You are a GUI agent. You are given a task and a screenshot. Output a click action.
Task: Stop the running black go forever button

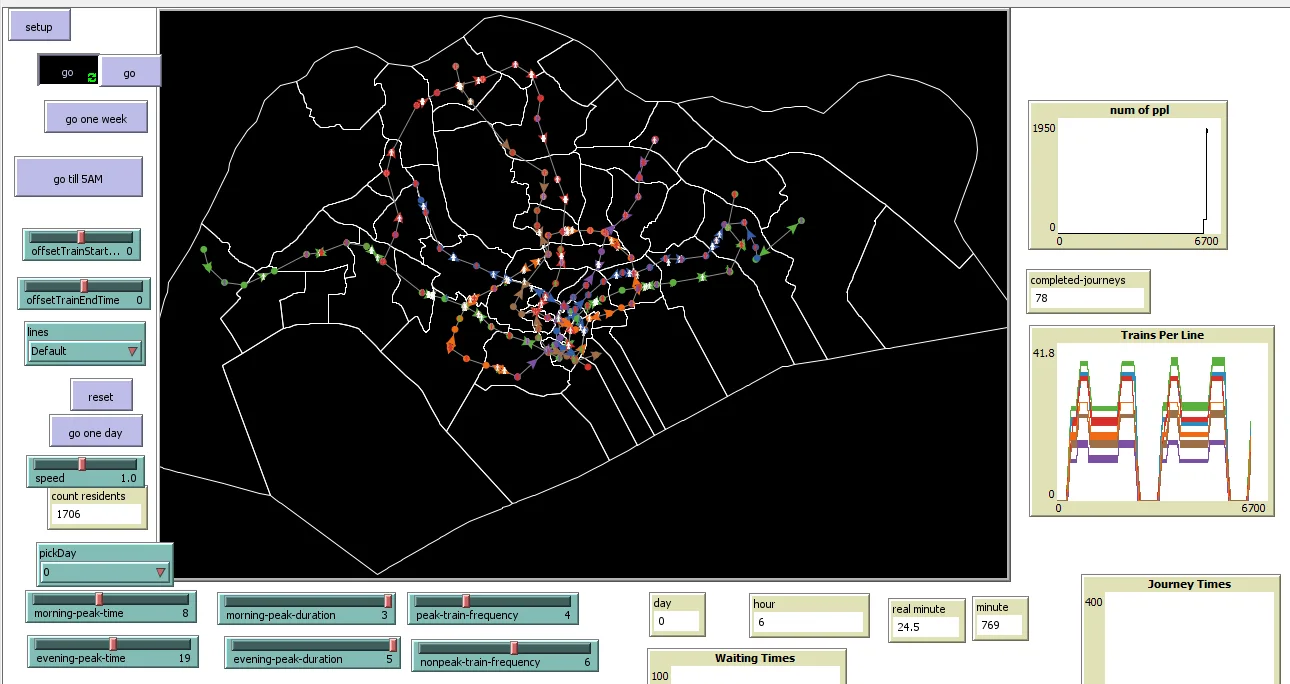(69, 70)
